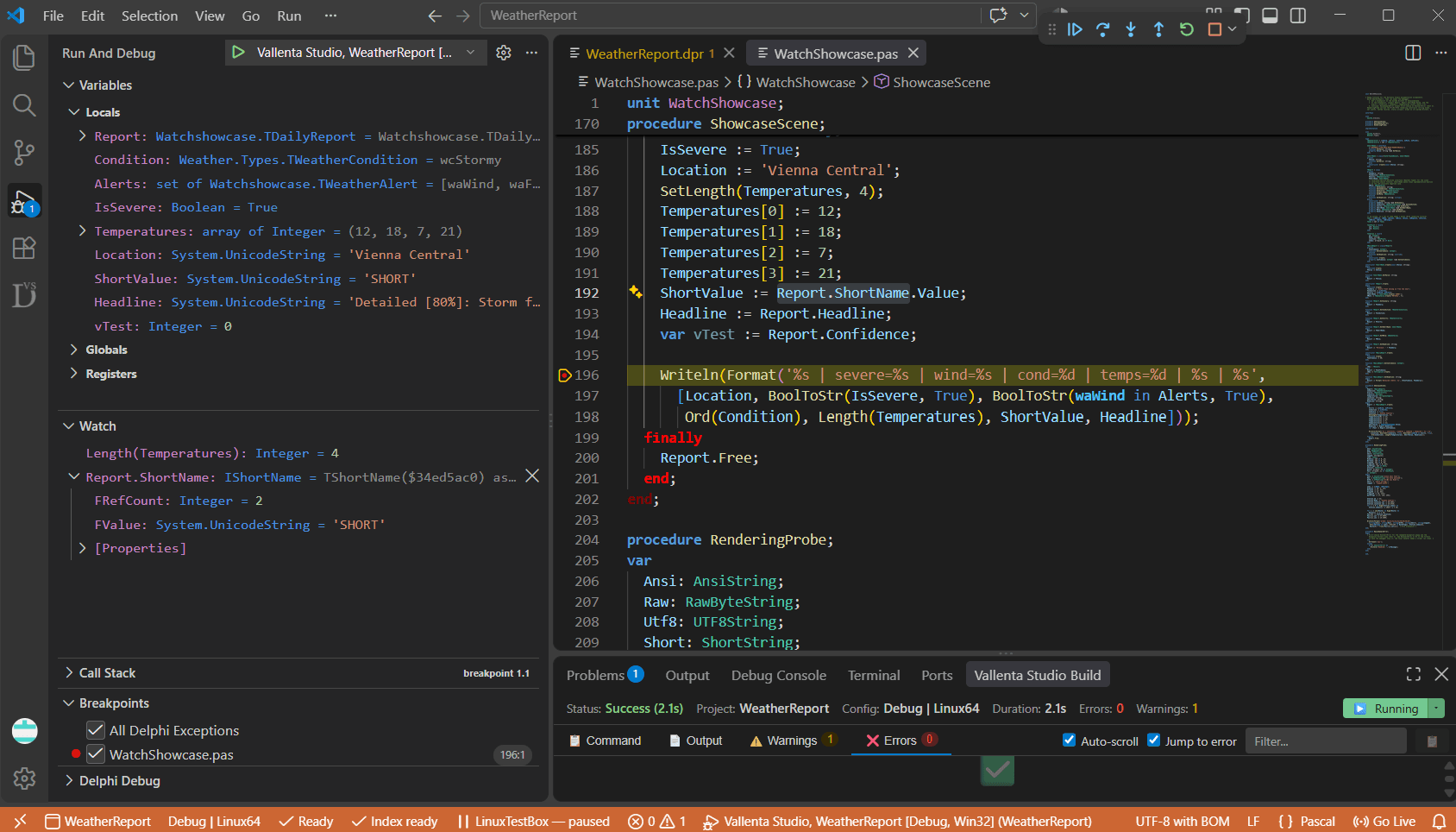Open the Extensions view
Screen dimensions: 1456x832
coord(24,249)
